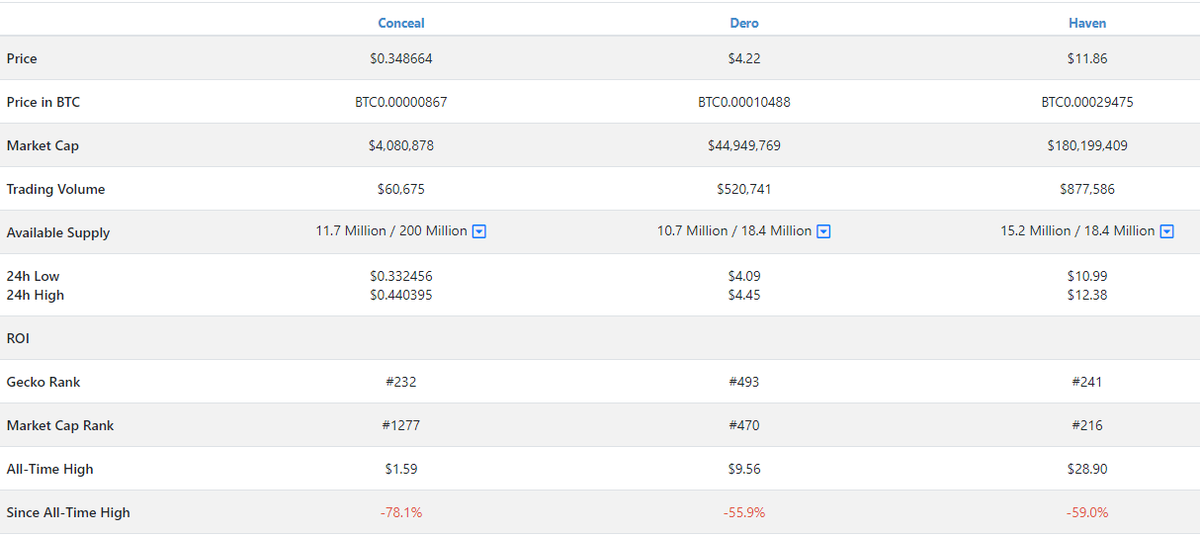Select Haven all-time high $28.90

(1087, 469)
